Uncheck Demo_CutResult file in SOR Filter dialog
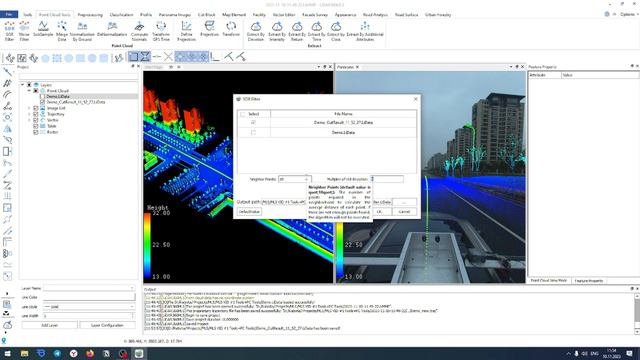The width and height of the screenshot is (640, 360). click(253, 122)
